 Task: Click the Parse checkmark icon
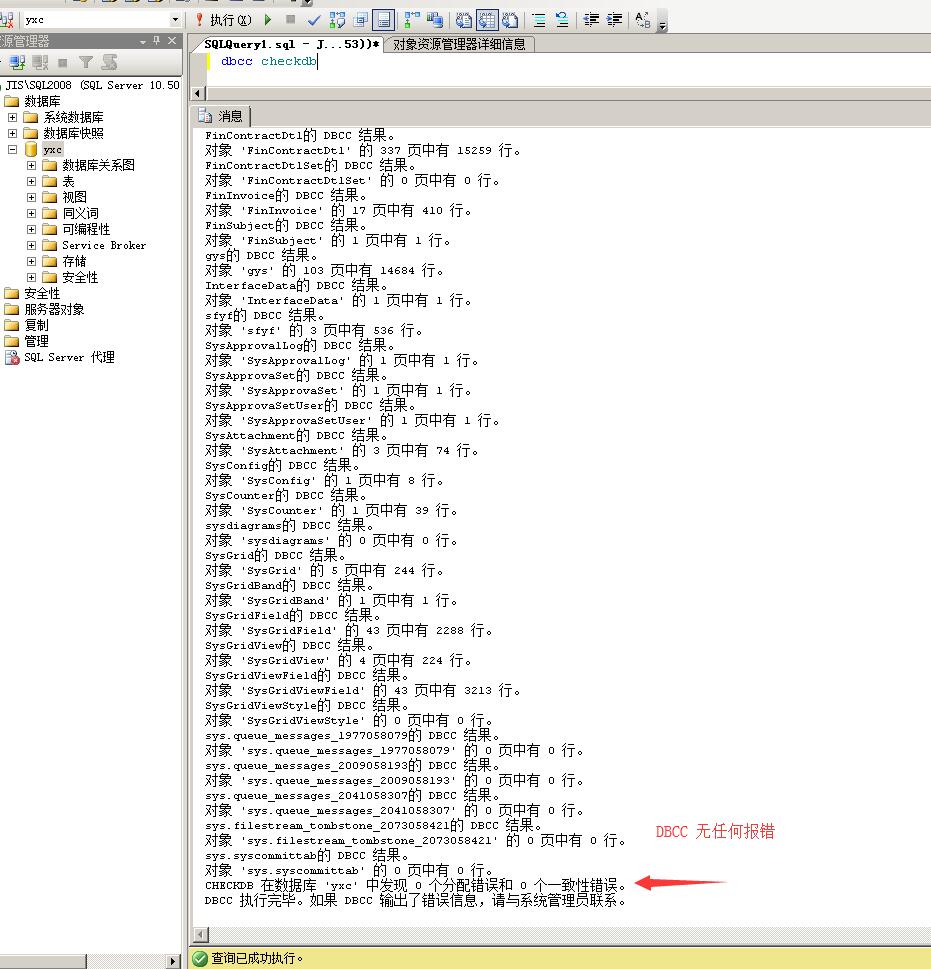point(314,20)
